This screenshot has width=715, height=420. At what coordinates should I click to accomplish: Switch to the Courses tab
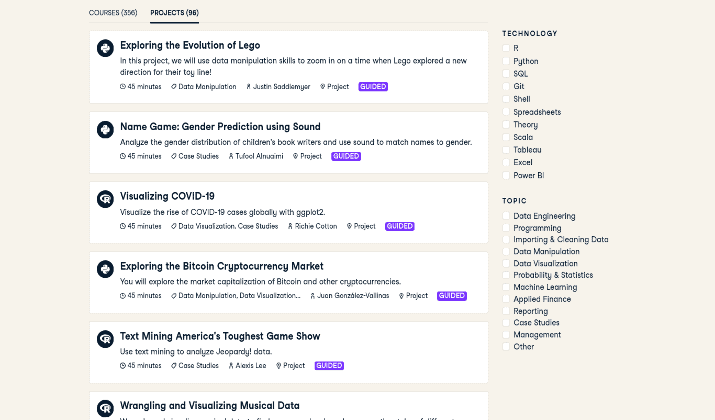pyautogui.click(x=113, y=13)
